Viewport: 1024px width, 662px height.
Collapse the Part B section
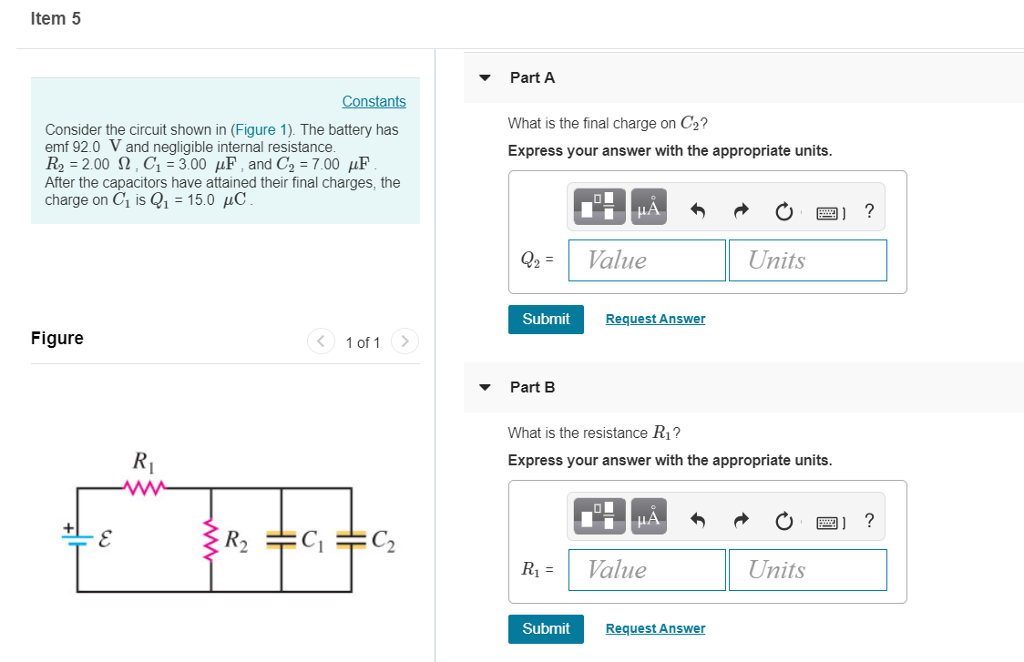click(484, 387)
